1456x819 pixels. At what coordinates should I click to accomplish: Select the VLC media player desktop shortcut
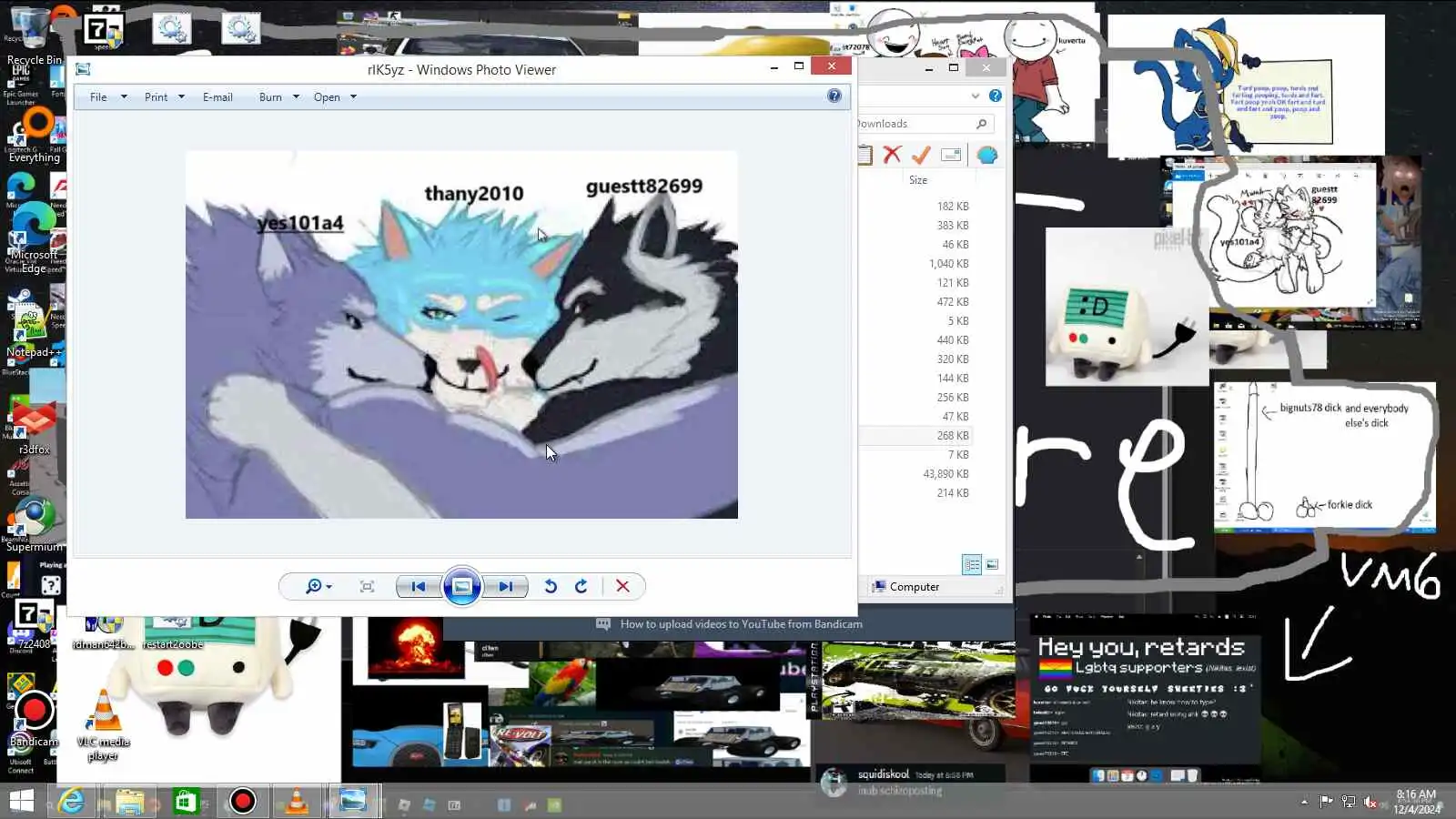click(103, 725)
